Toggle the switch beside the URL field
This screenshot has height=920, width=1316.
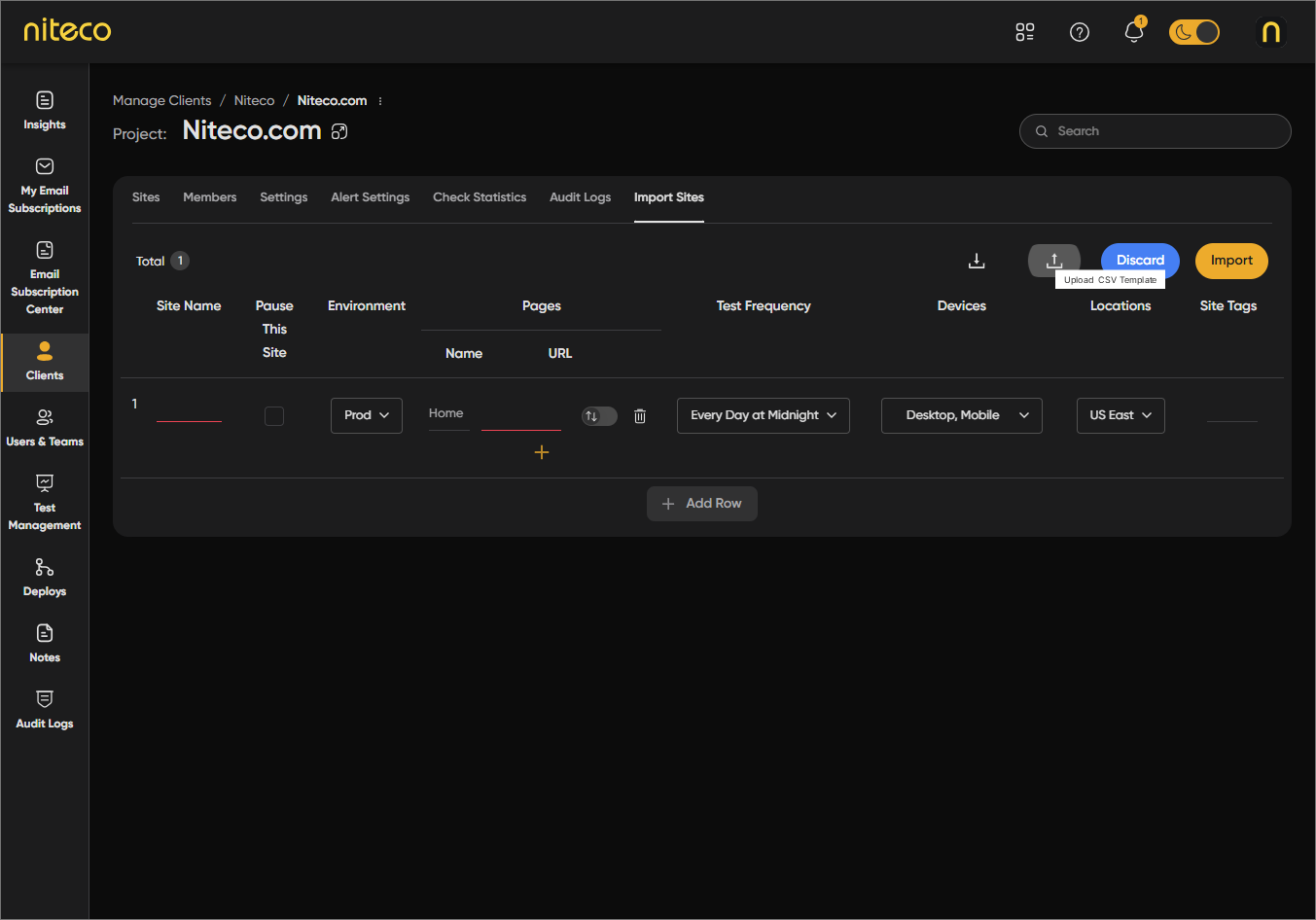click(x=599, y=416)
